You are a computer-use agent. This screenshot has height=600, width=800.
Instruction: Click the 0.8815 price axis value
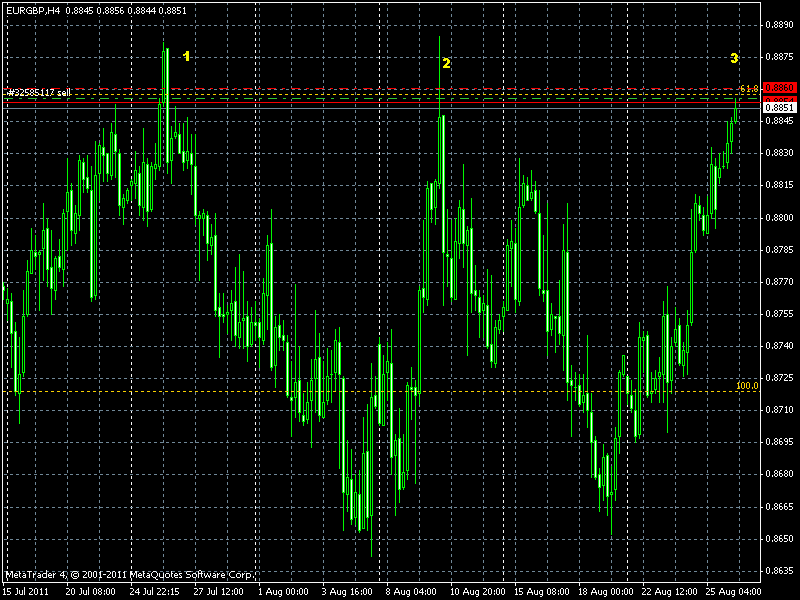point(780,185)
